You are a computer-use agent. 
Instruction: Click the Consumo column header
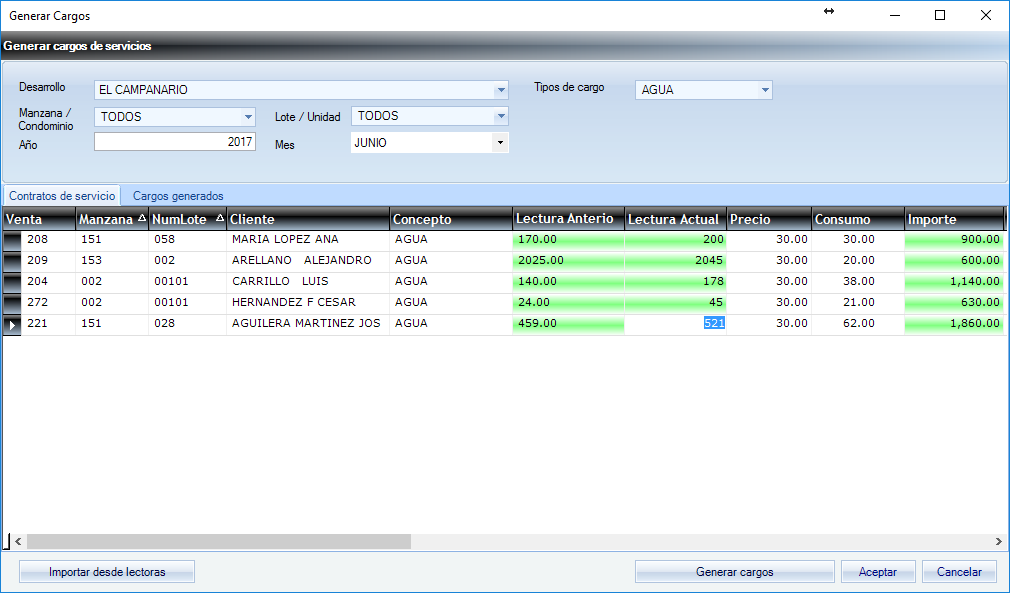point(858,219)
